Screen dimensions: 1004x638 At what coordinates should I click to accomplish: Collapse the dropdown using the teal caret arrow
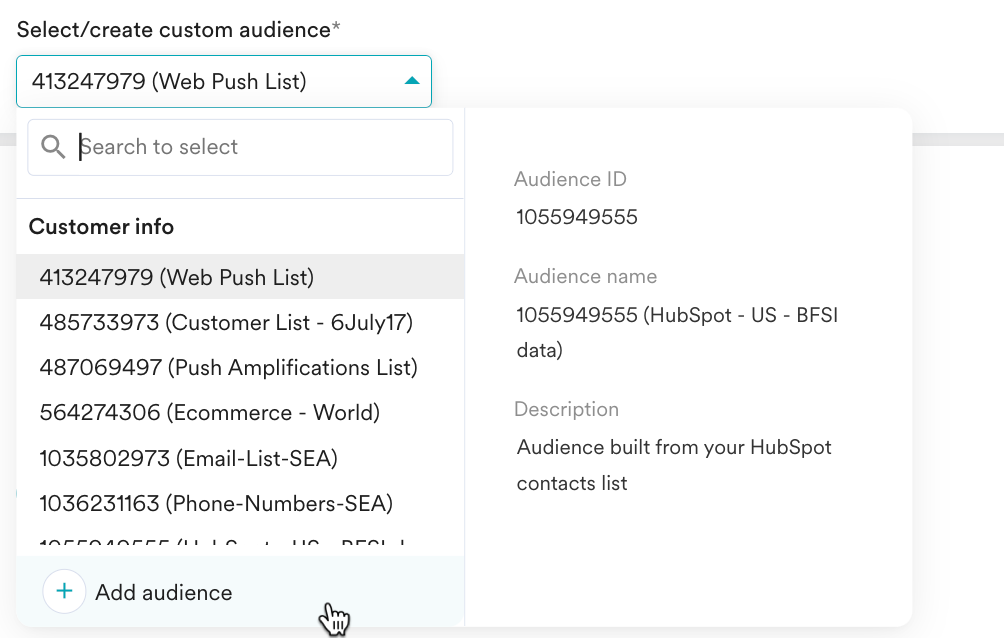coord(411,81)
